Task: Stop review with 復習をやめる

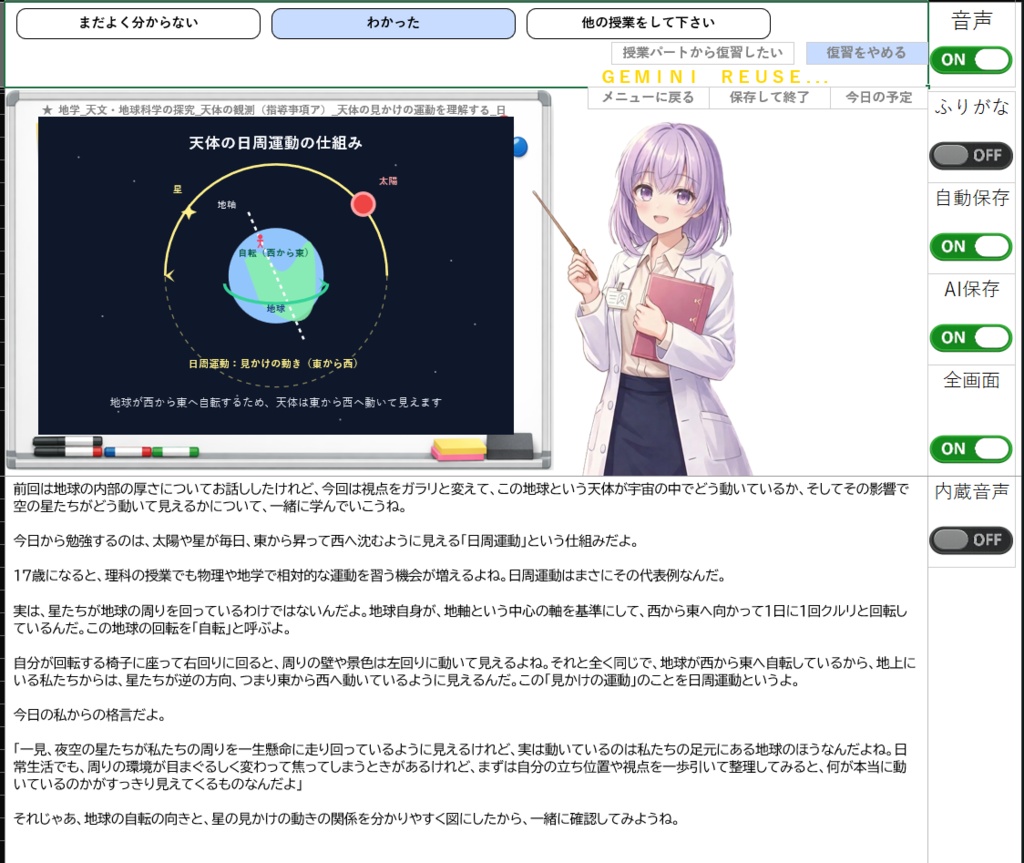Action: pyautogui.click(x=866, y=53)
